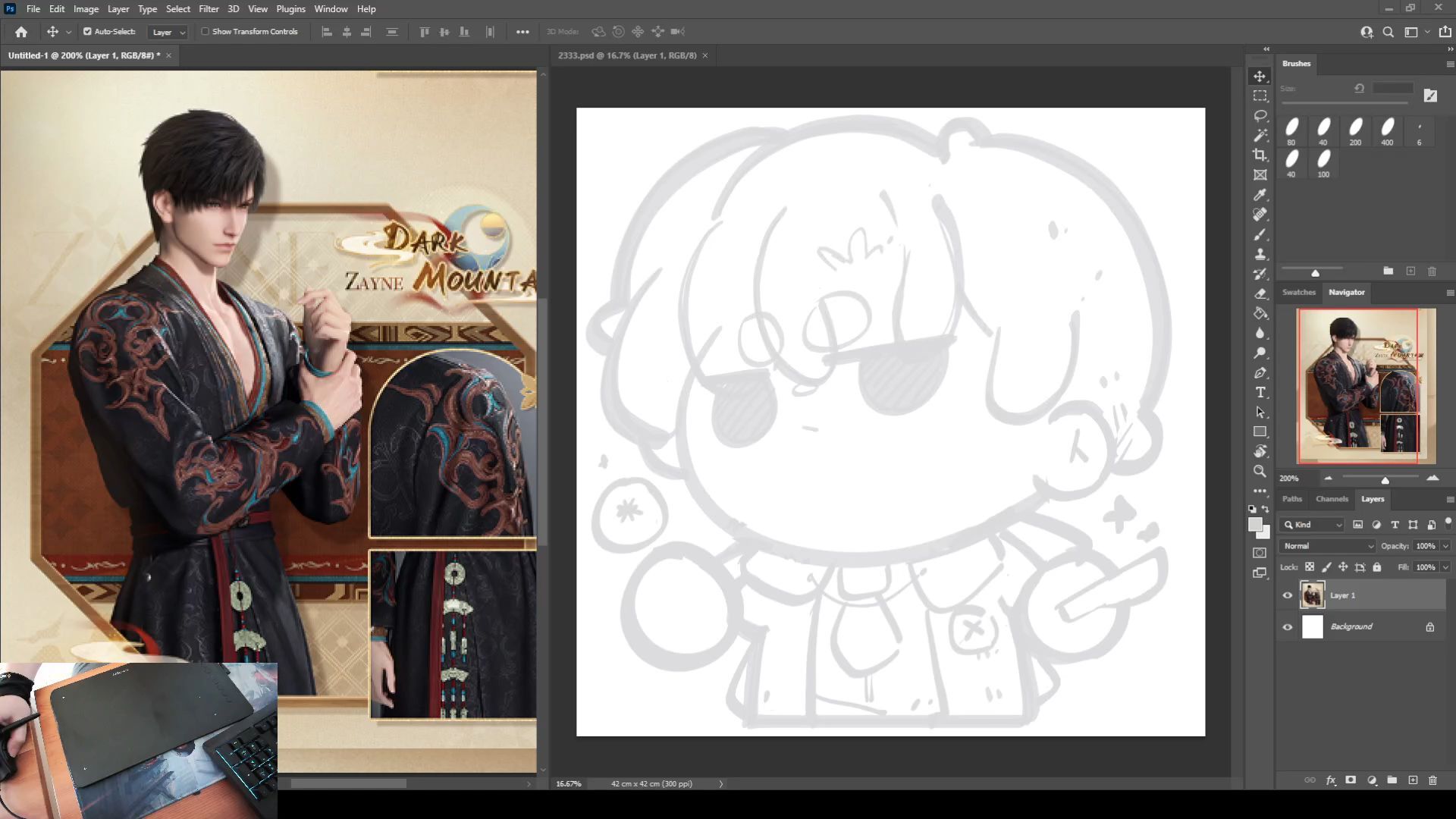Toggle Auto-Select checkbox
The height and width of the screenshot is (819, 1456).
tap(87, 32)
